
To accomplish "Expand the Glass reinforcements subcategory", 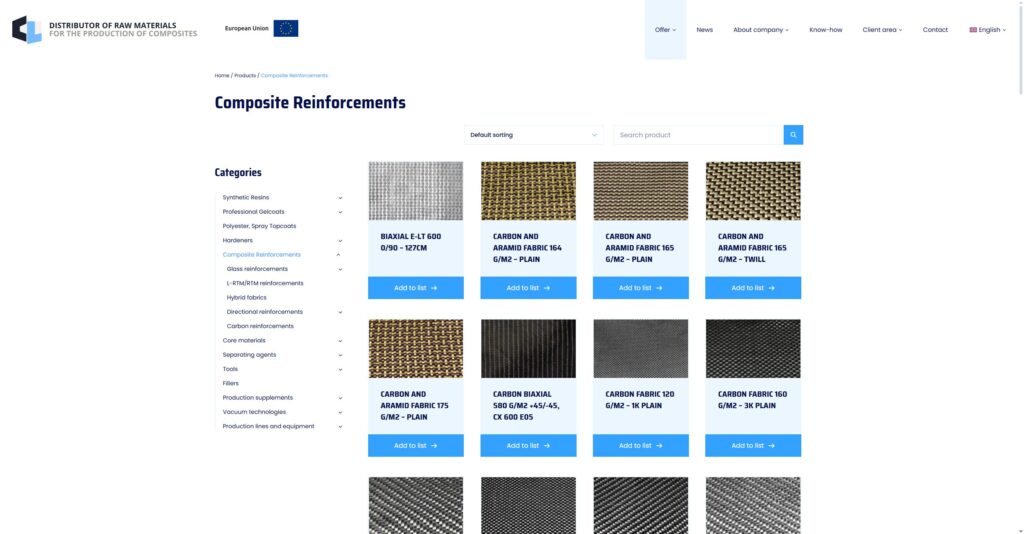I will [340, 269].
